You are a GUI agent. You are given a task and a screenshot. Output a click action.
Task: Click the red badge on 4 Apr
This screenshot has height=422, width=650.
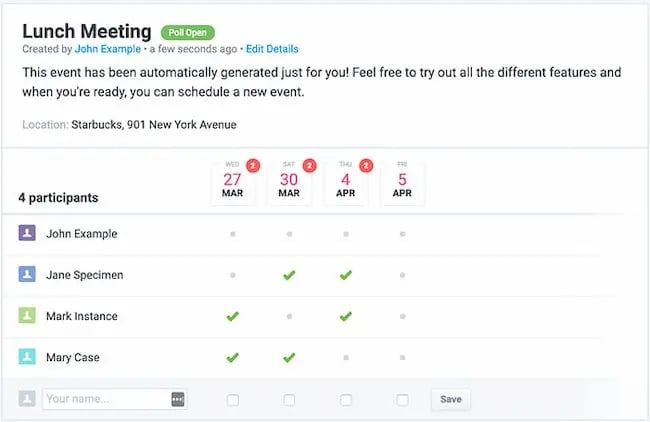366,166
